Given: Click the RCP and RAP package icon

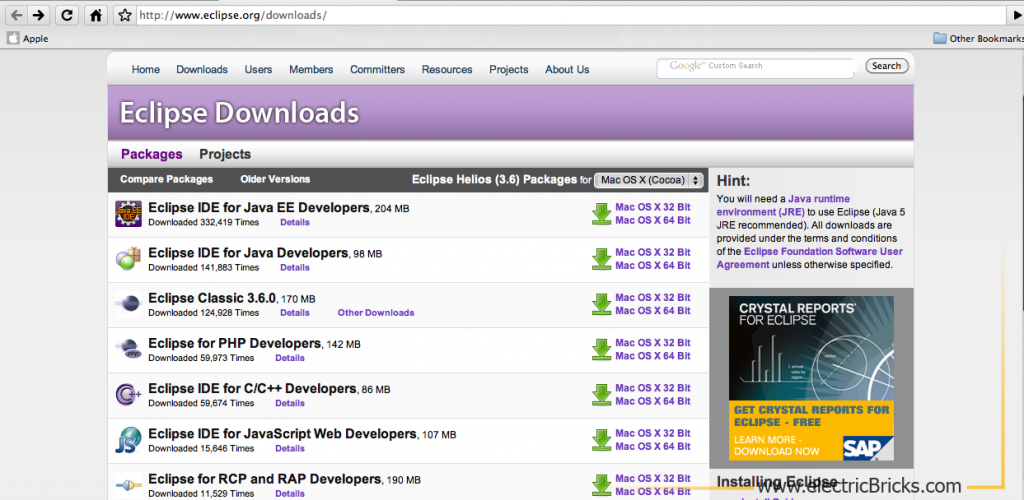Looking at the screenshot, I should 128,485.
